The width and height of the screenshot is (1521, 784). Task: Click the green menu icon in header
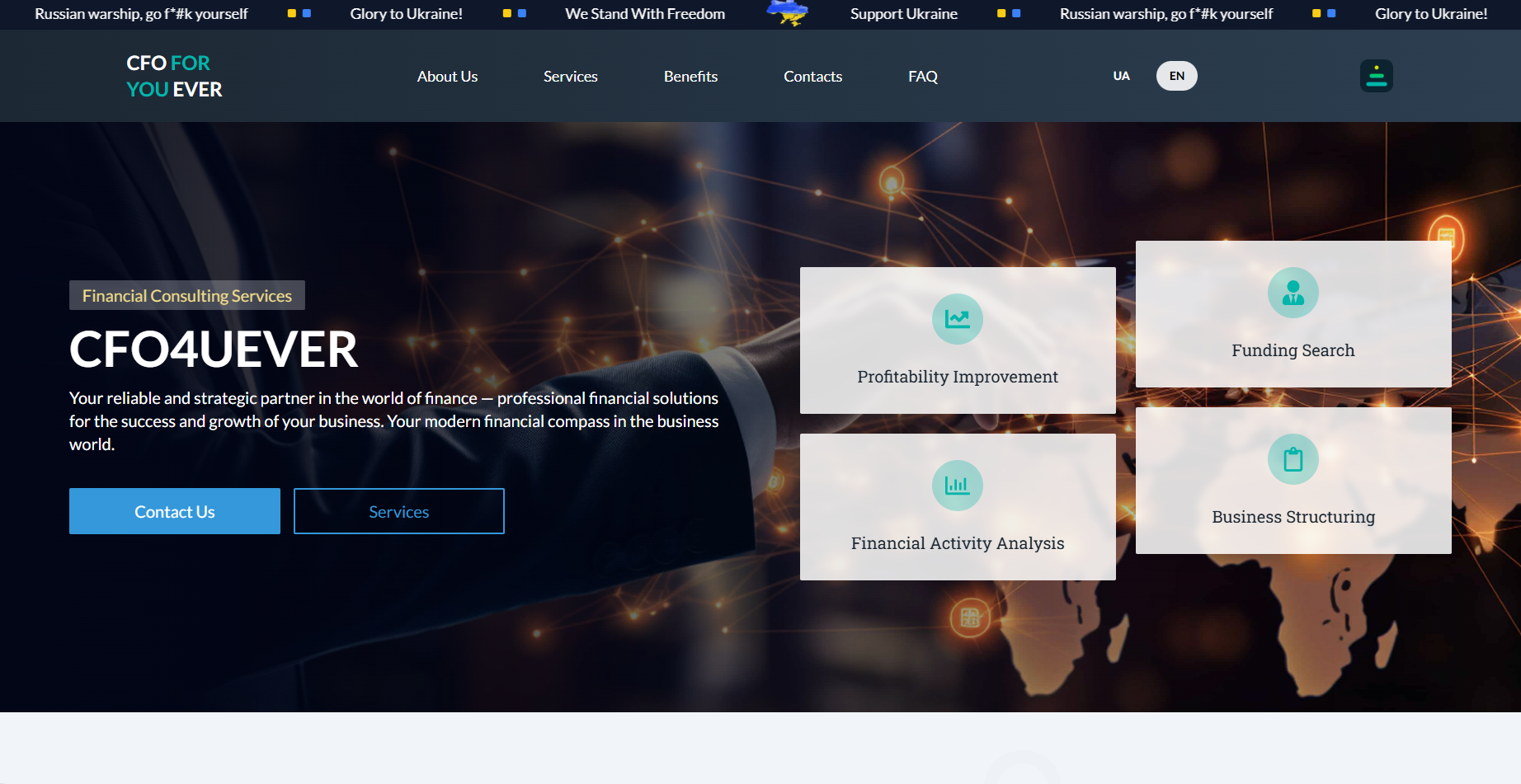[x=1376, y=76]
